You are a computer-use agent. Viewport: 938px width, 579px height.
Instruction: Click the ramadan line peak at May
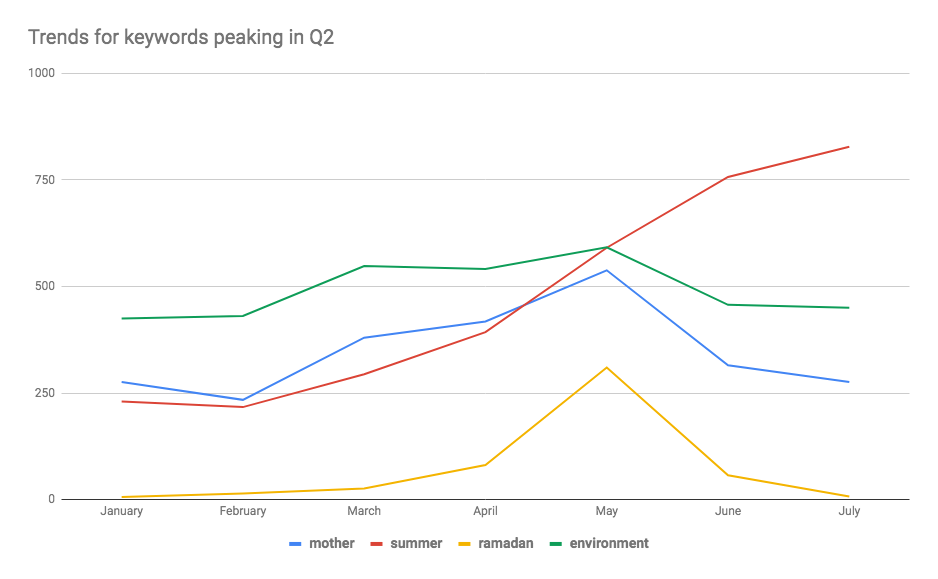(607, 367)
